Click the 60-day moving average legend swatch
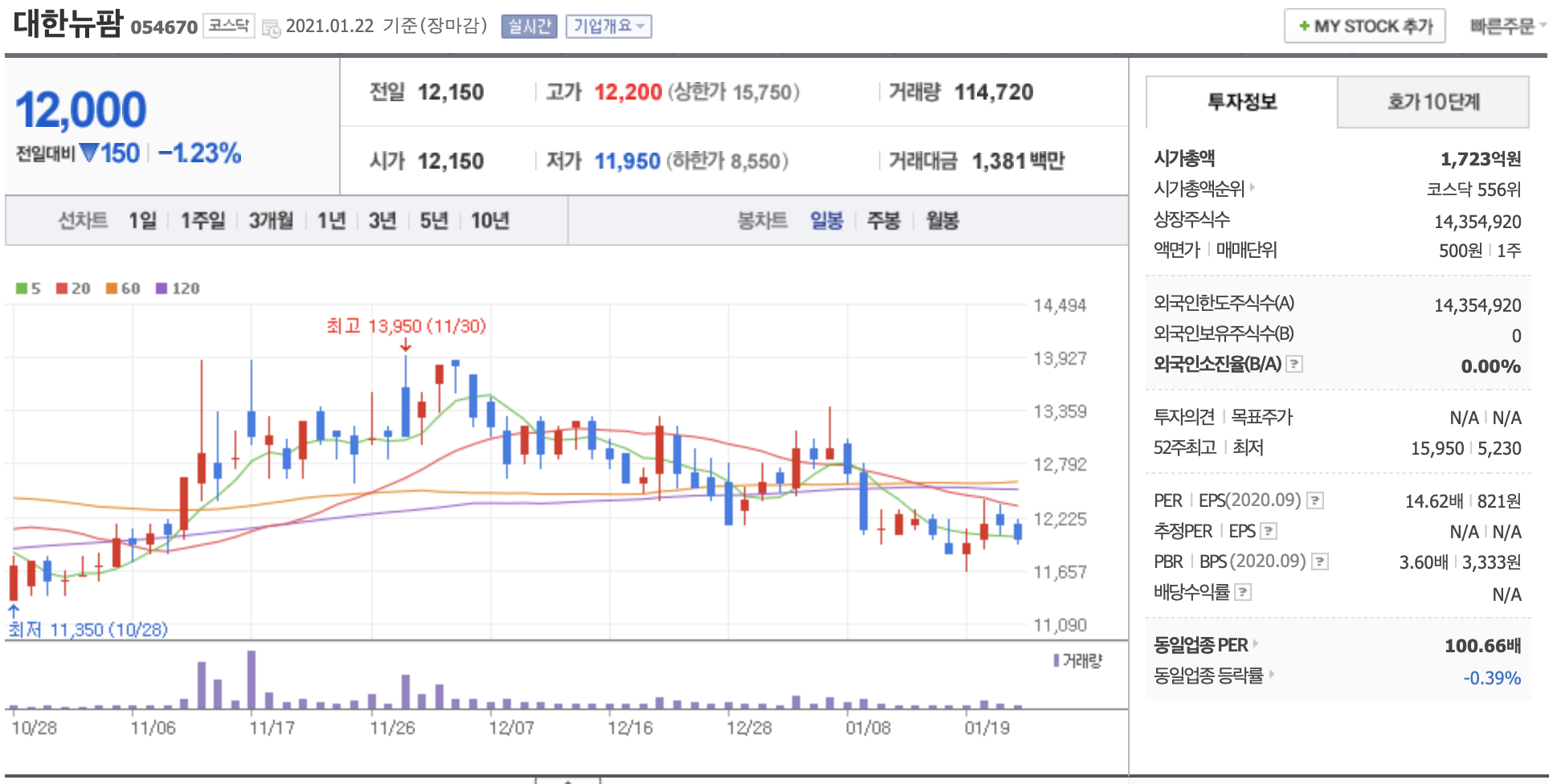The image size is (1557, 784). point(112,288)
